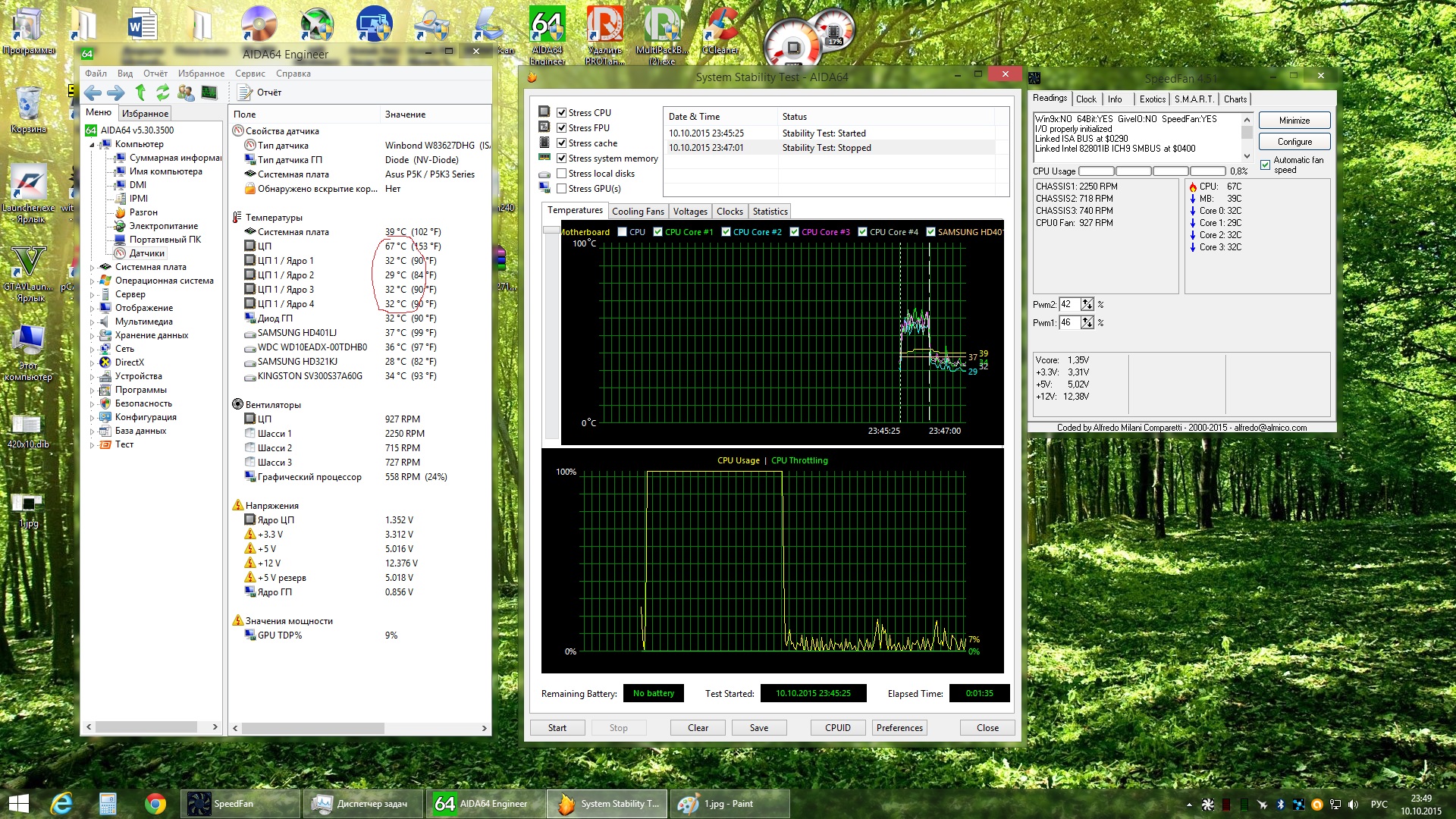Enable the Stress local disks checkbox
The width and height of the screenshot is (1456, 819).
[x=562, y=174]
